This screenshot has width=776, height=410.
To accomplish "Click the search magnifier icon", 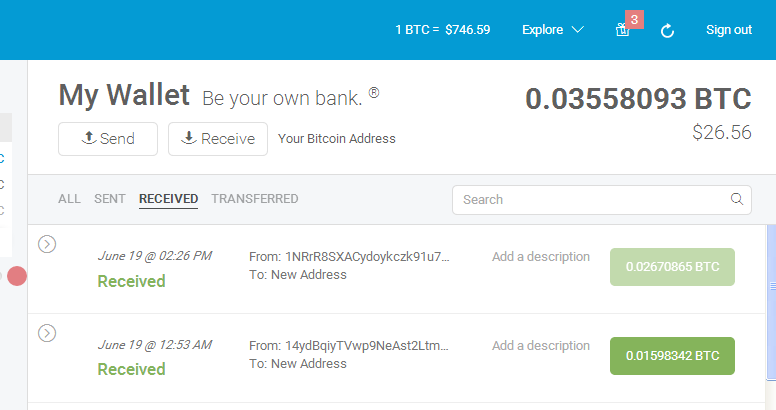I will pyautogui.click(x=737, y=199).
